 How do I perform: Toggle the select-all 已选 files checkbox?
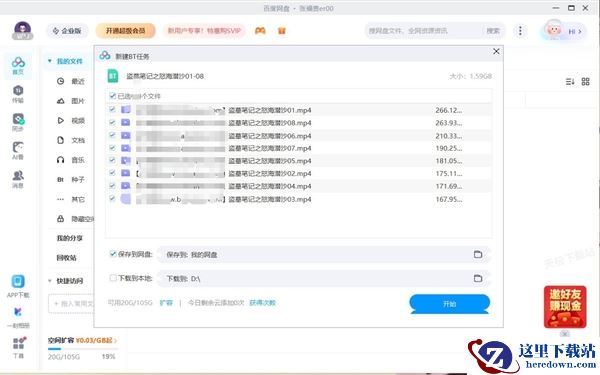[112, 96]
